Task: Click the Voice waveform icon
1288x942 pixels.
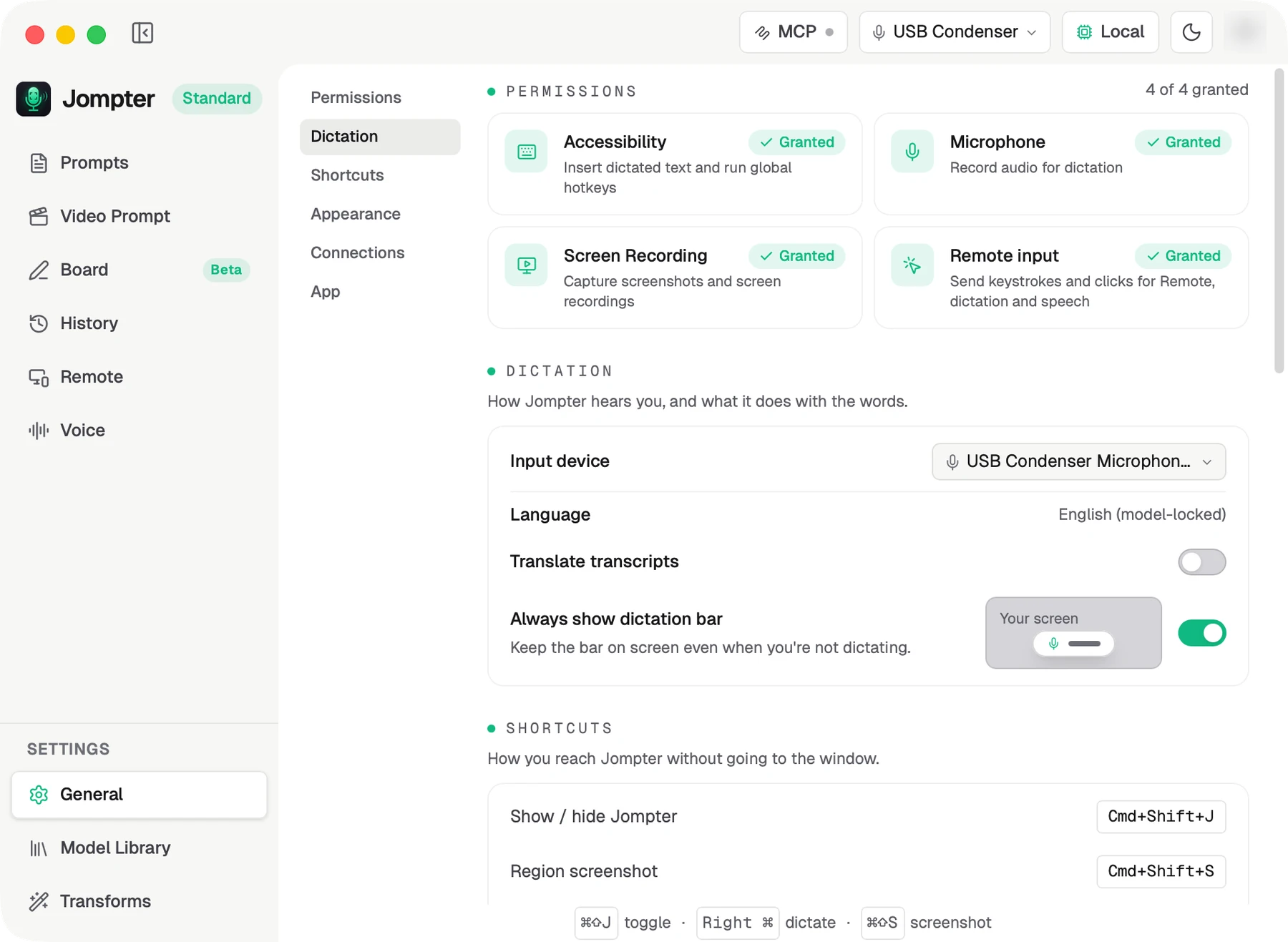Action: [x=39, y=431]
